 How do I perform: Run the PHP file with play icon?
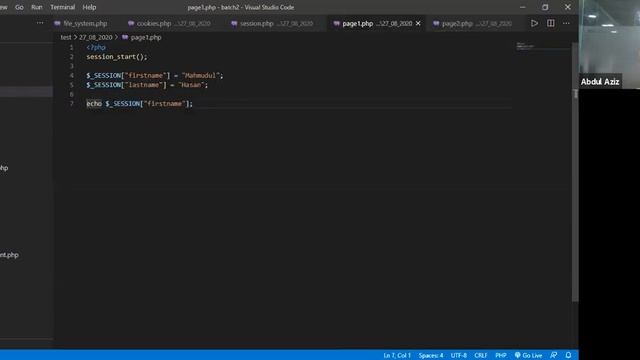coord(534,23)
